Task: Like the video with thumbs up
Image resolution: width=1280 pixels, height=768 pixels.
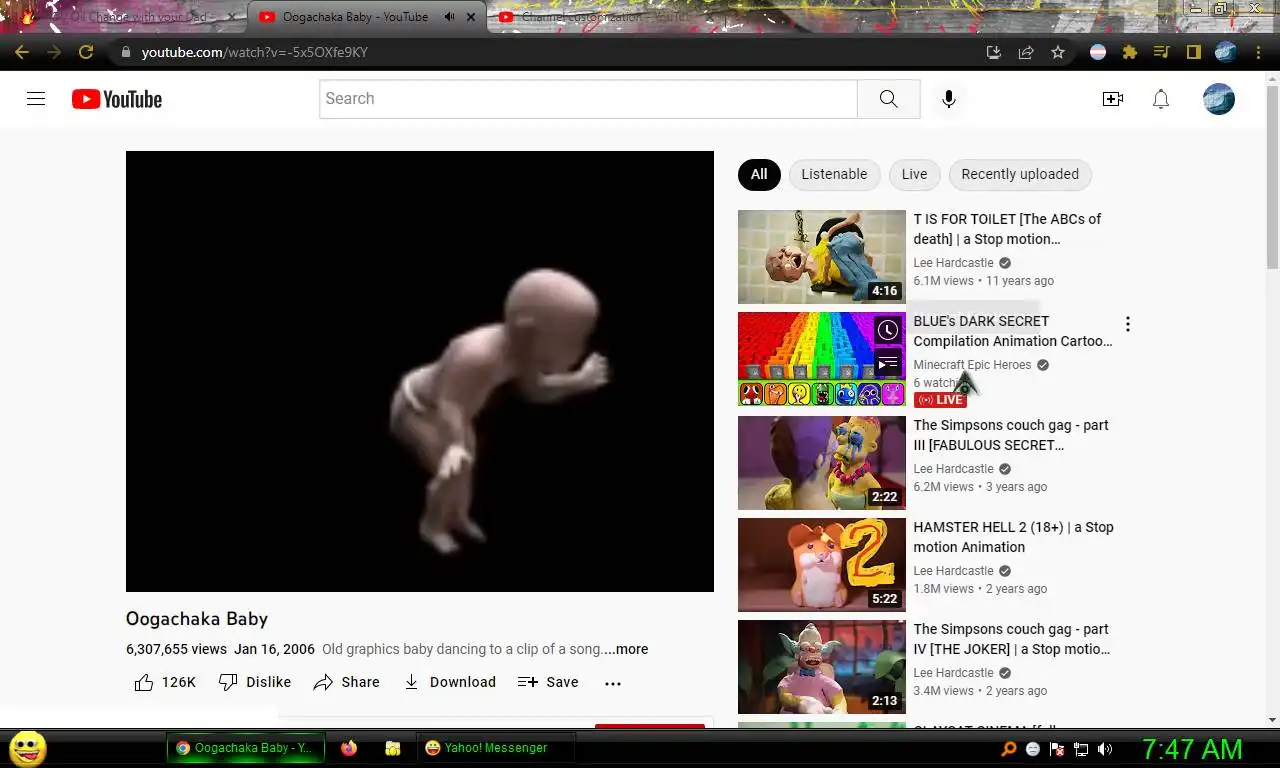Action: 165,682
